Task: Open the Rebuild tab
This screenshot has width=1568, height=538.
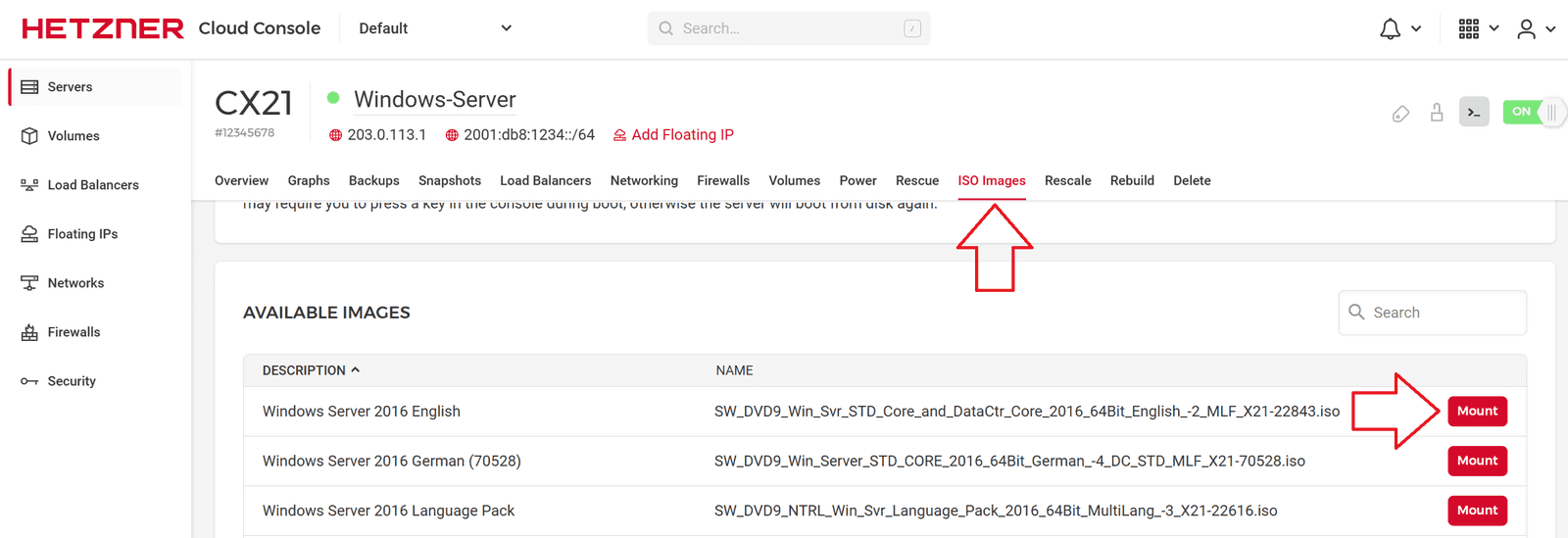Action: (x=1132, y=181)
